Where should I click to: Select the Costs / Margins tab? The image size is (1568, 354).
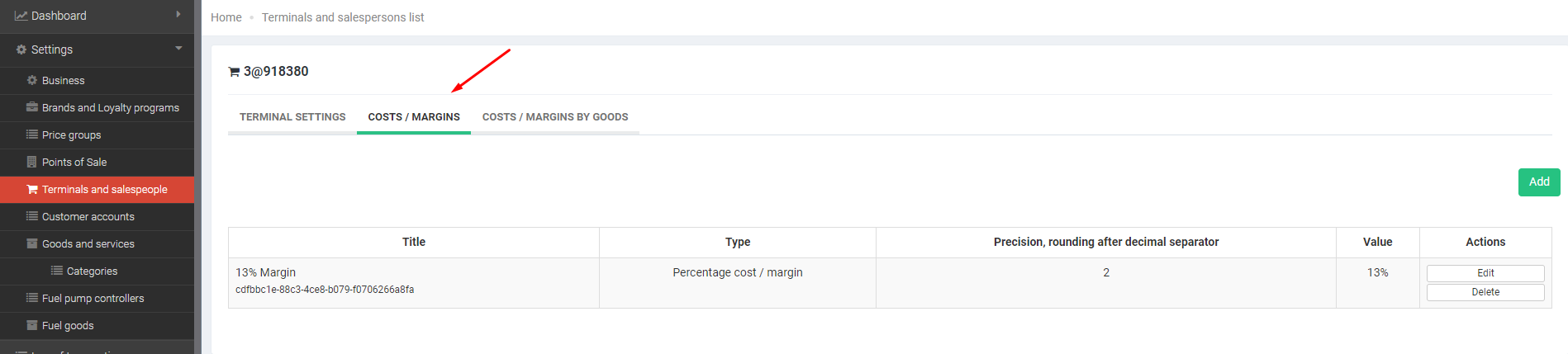(414, 117)
